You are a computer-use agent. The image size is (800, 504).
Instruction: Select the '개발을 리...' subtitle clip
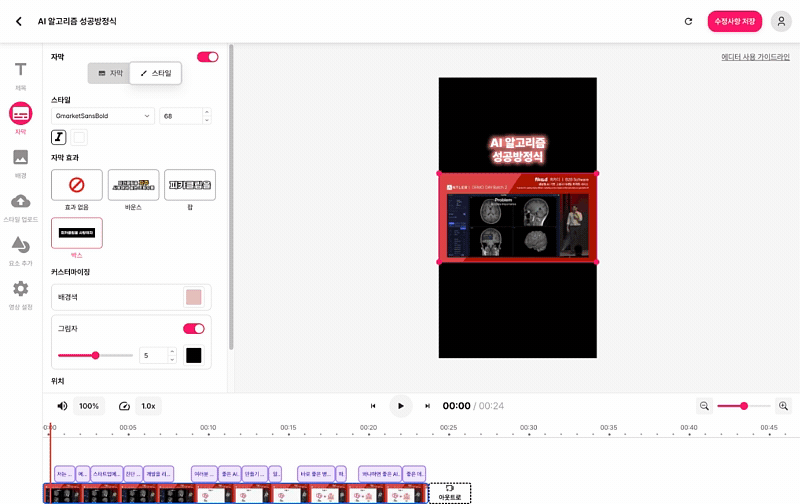click(159, 474)
